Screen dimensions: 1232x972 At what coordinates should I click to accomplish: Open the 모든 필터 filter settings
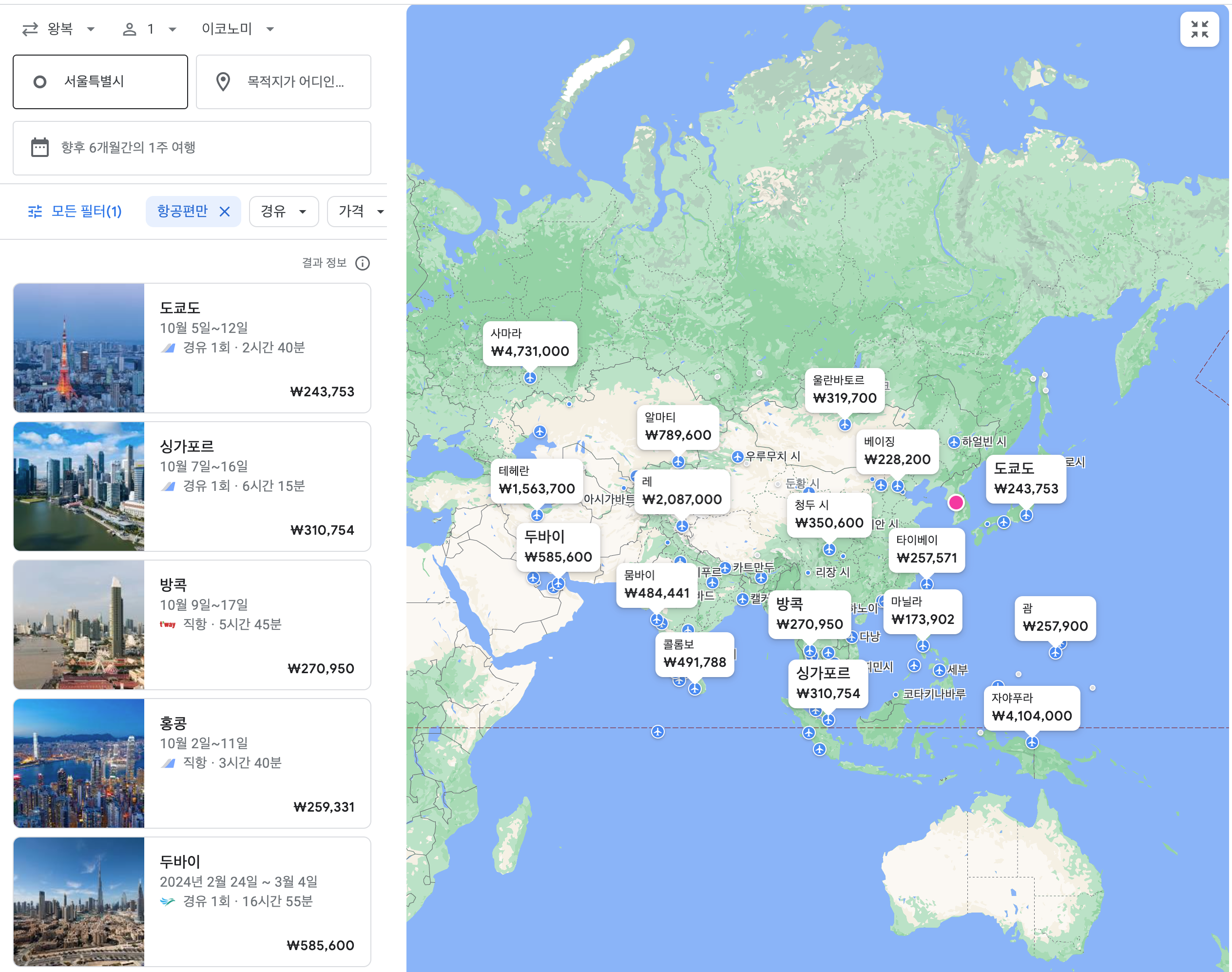75,212
